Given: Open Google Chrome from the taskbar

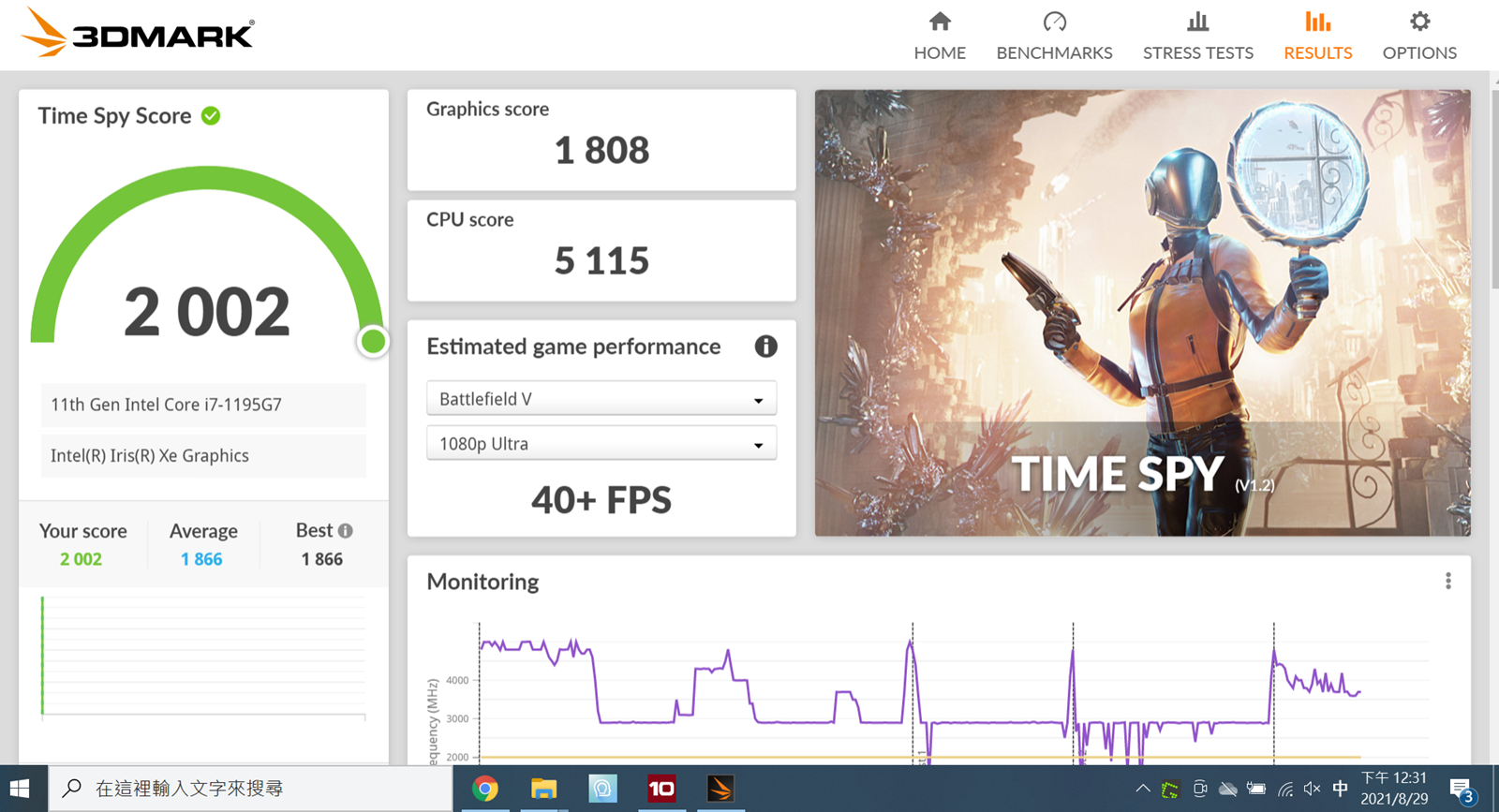Looking at the screenshot, I should [x=485, y=789].
